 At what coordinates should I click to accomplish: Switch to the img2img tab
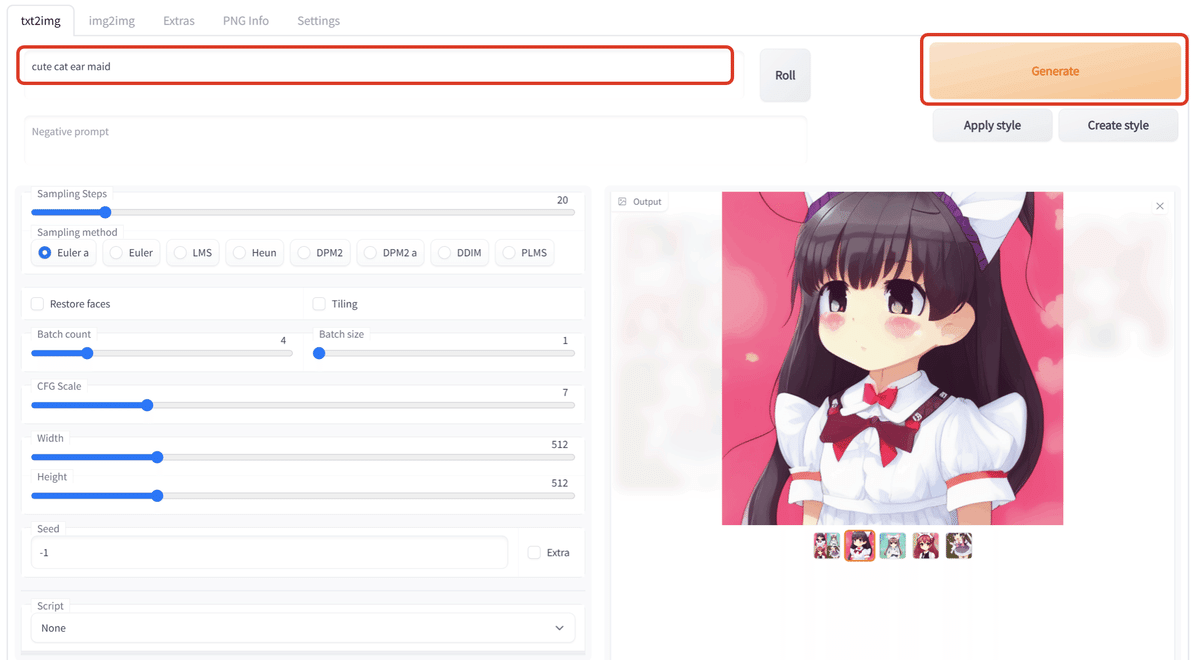point(110,20)
